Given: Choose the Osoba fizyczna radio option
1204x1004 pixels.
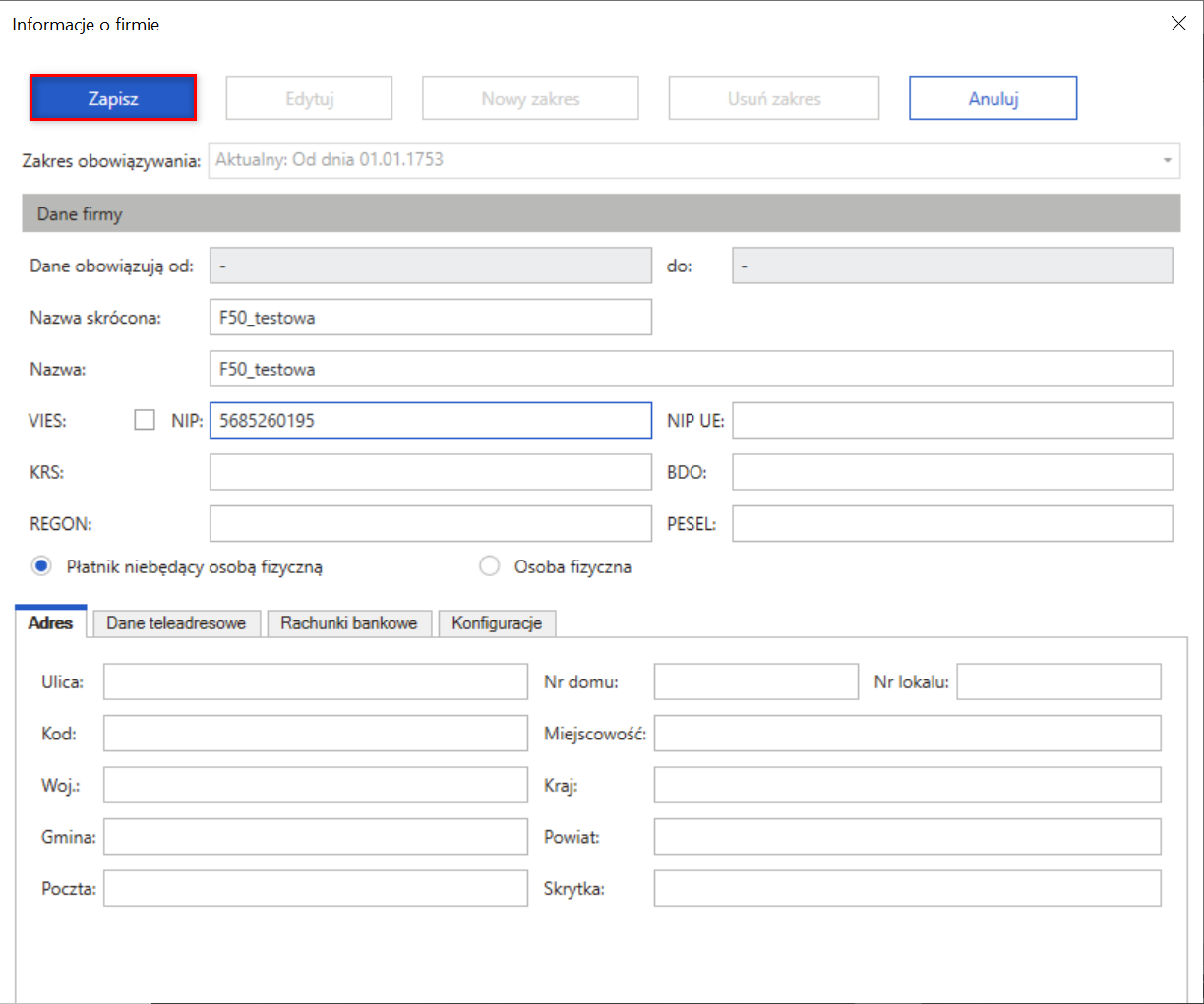Looking at the screenshot, I should point(489,566).
